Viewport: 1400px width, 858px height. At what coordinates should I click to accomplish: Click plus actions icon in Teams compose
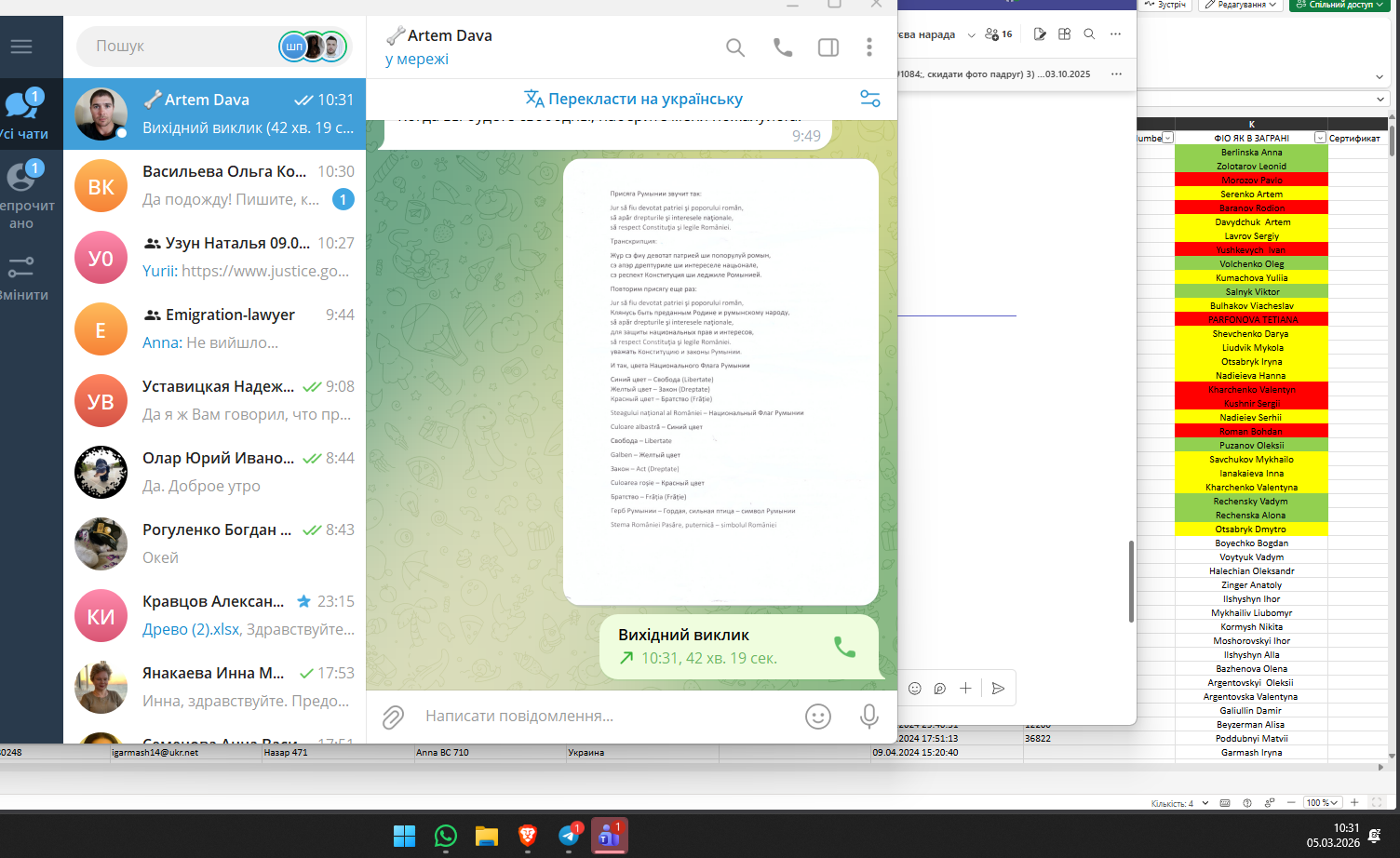[965, 689]
